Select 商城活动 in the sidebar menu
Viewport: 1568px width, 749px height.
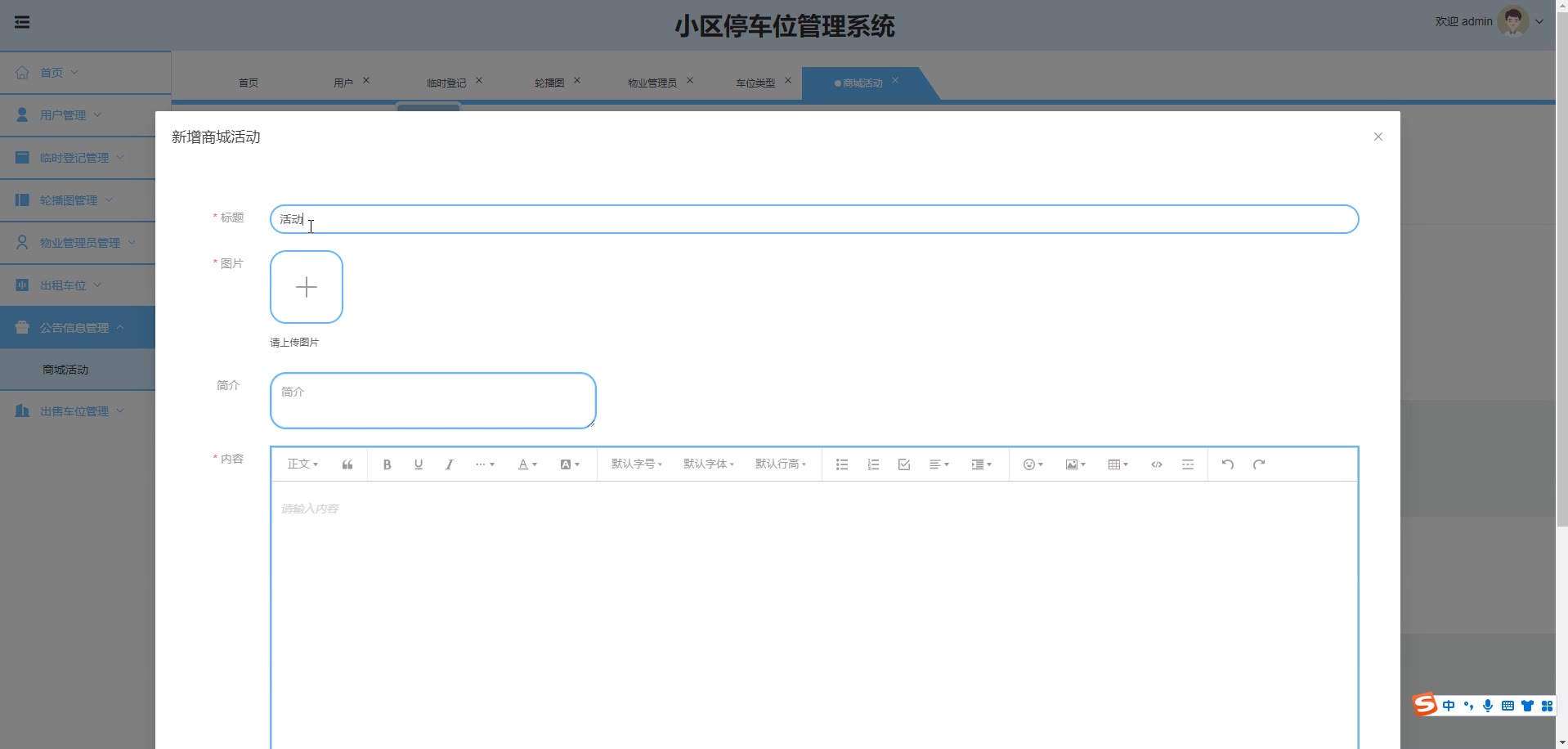[x=65, y=370]
